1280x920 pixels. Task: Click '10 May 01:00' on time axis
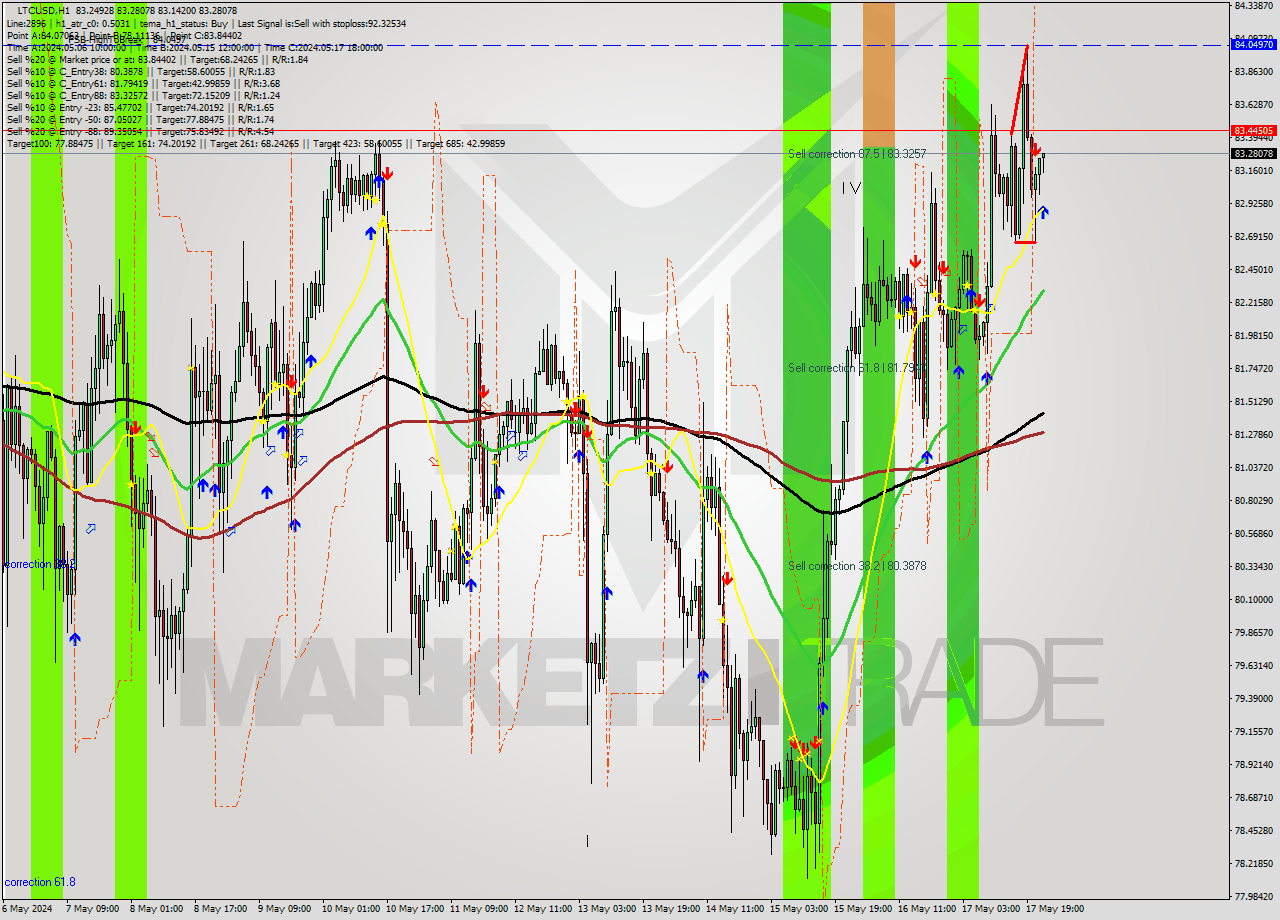[350, 909]
